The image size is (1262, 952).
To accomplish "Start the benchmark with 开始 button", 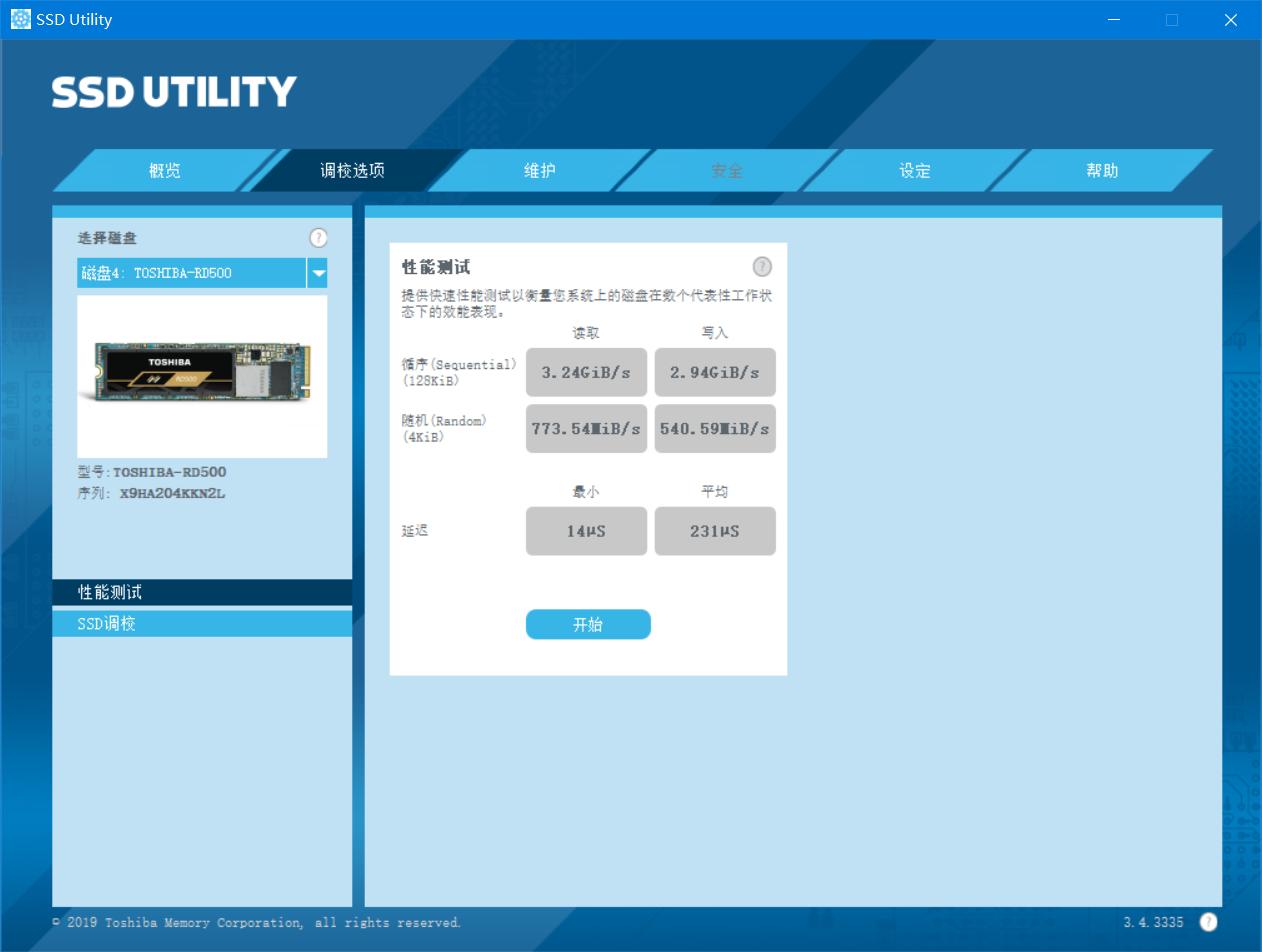I will click(588, 624).
